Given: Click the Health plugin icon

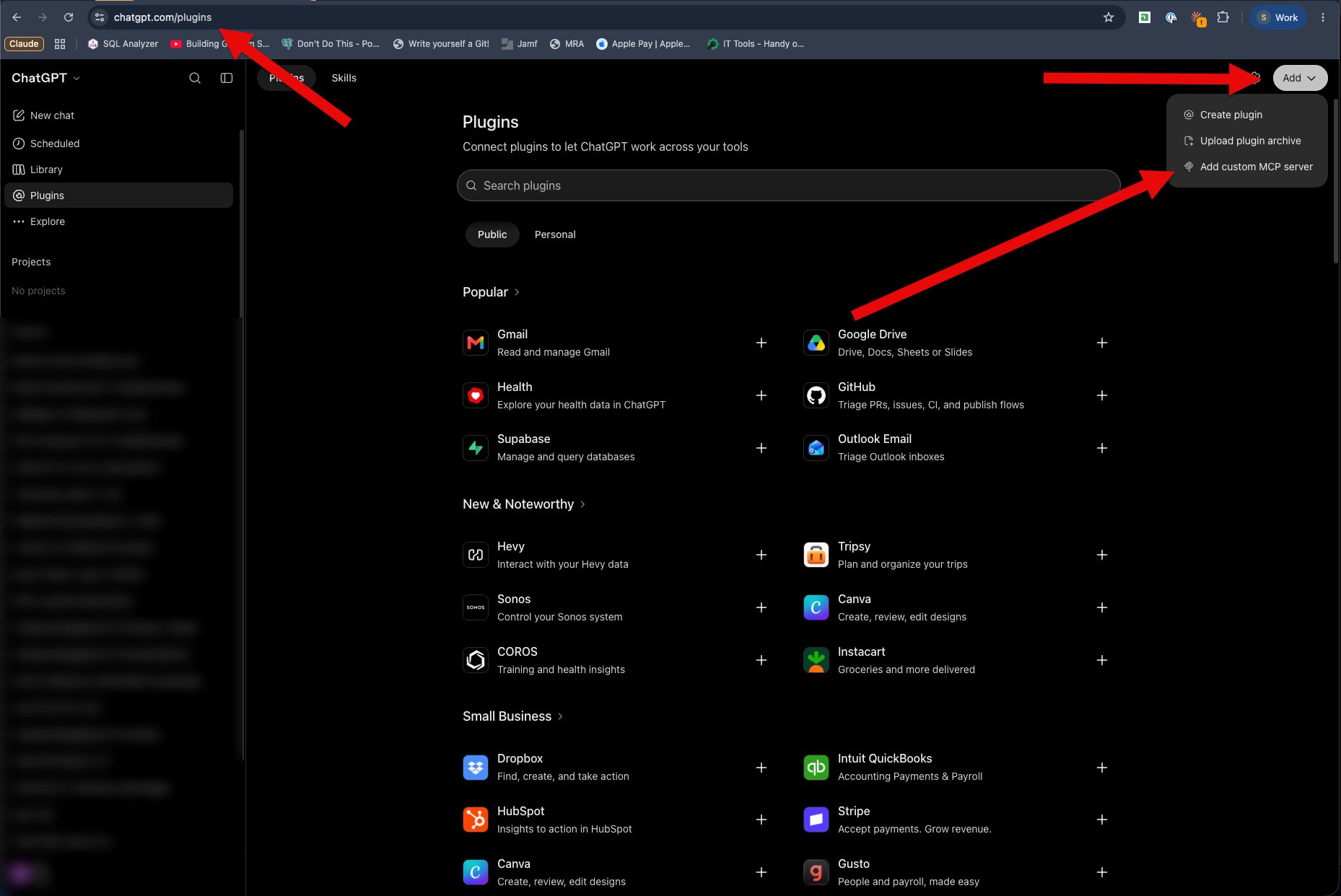Looking at the screenshot, I should coord(476,395).
